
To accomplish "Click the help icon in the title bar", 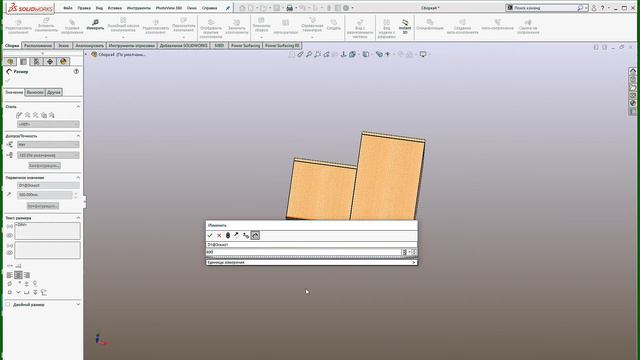I will (x=602, y=8).
